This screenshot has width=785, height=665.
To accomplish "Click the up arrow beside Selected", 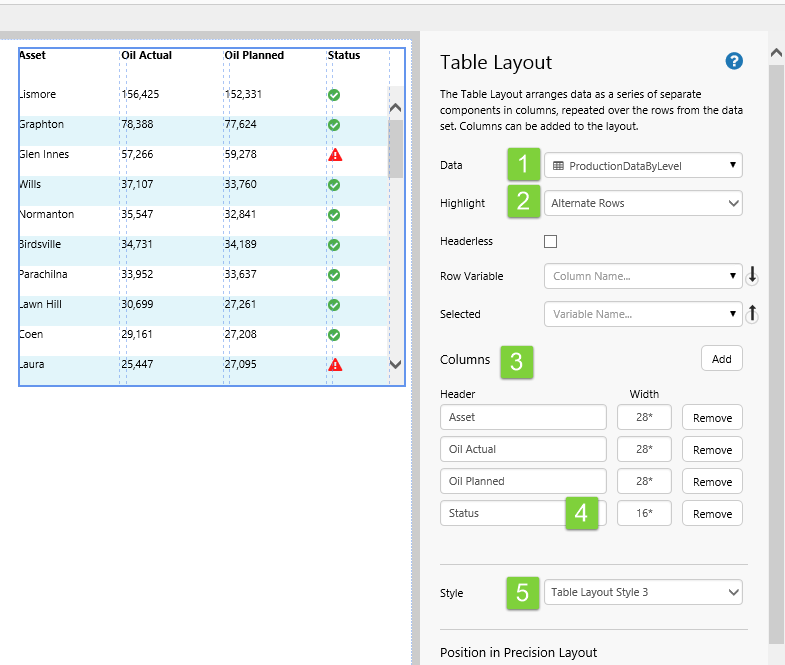I will [x=752, y=314].
